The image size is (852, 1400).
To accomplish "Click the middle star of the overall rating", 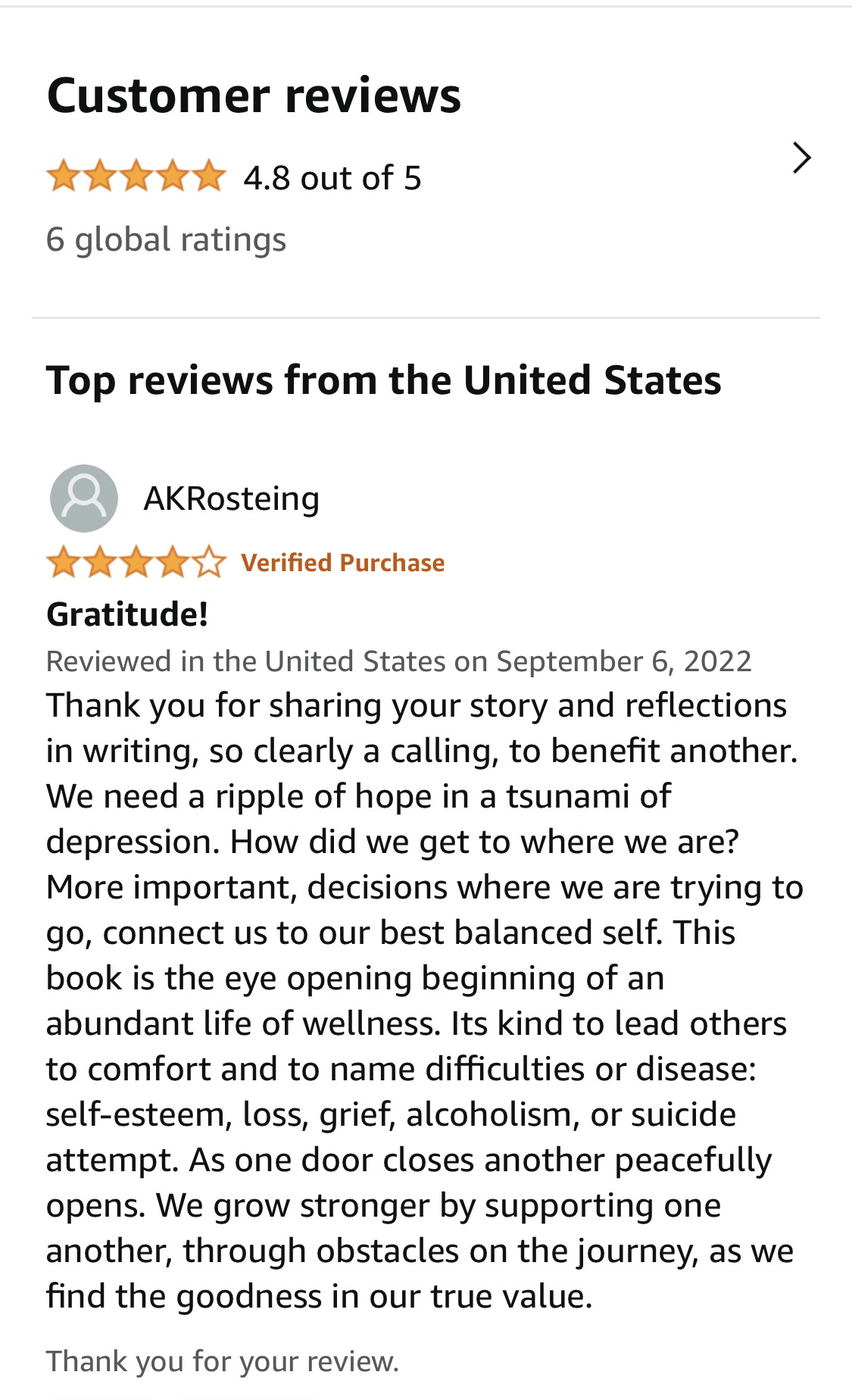I will [136, 177].
